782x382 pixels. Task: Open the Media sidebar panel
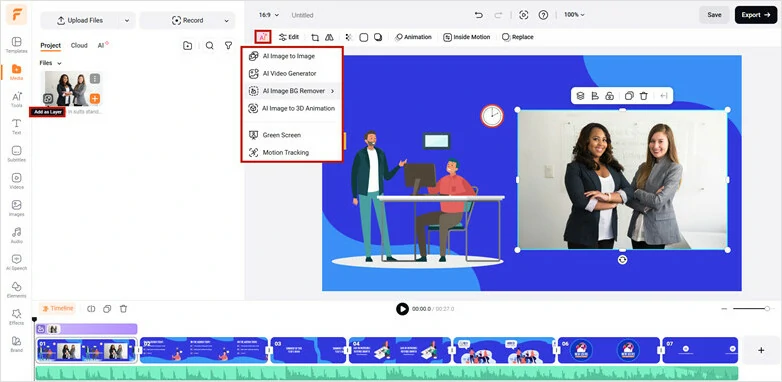tap(16, 72)
